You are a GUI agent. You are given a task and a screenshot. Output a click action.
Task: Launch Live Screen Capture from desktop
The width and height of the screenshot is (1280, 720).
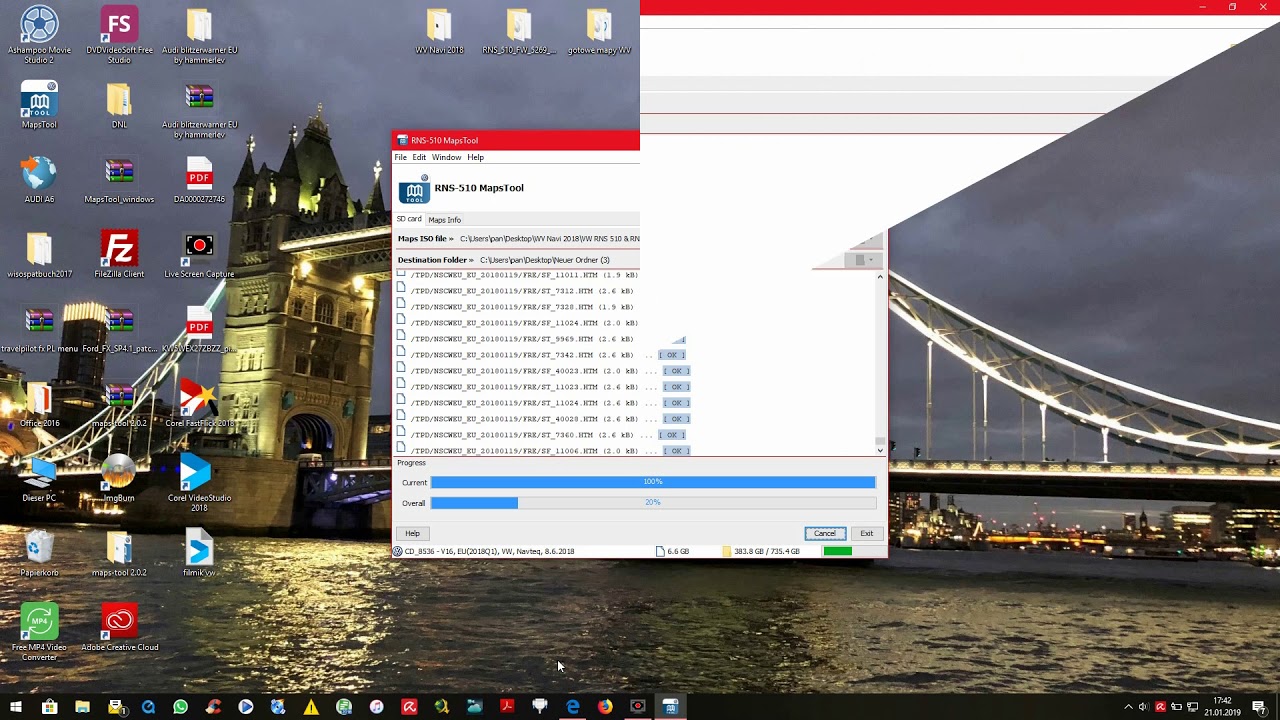[x=199, y=254]
